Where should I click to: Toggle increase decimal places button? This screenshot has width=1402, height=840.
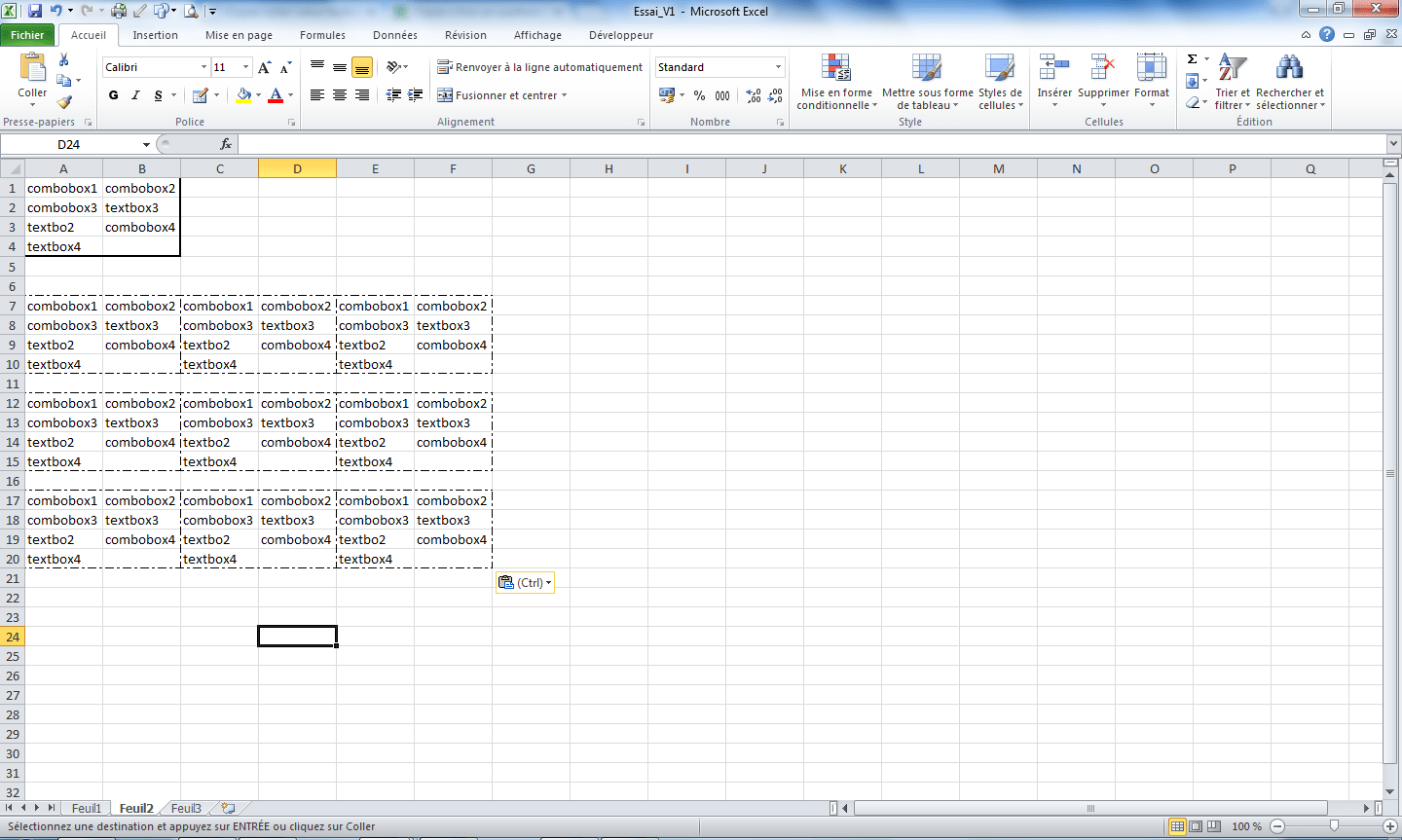point(753,96)
